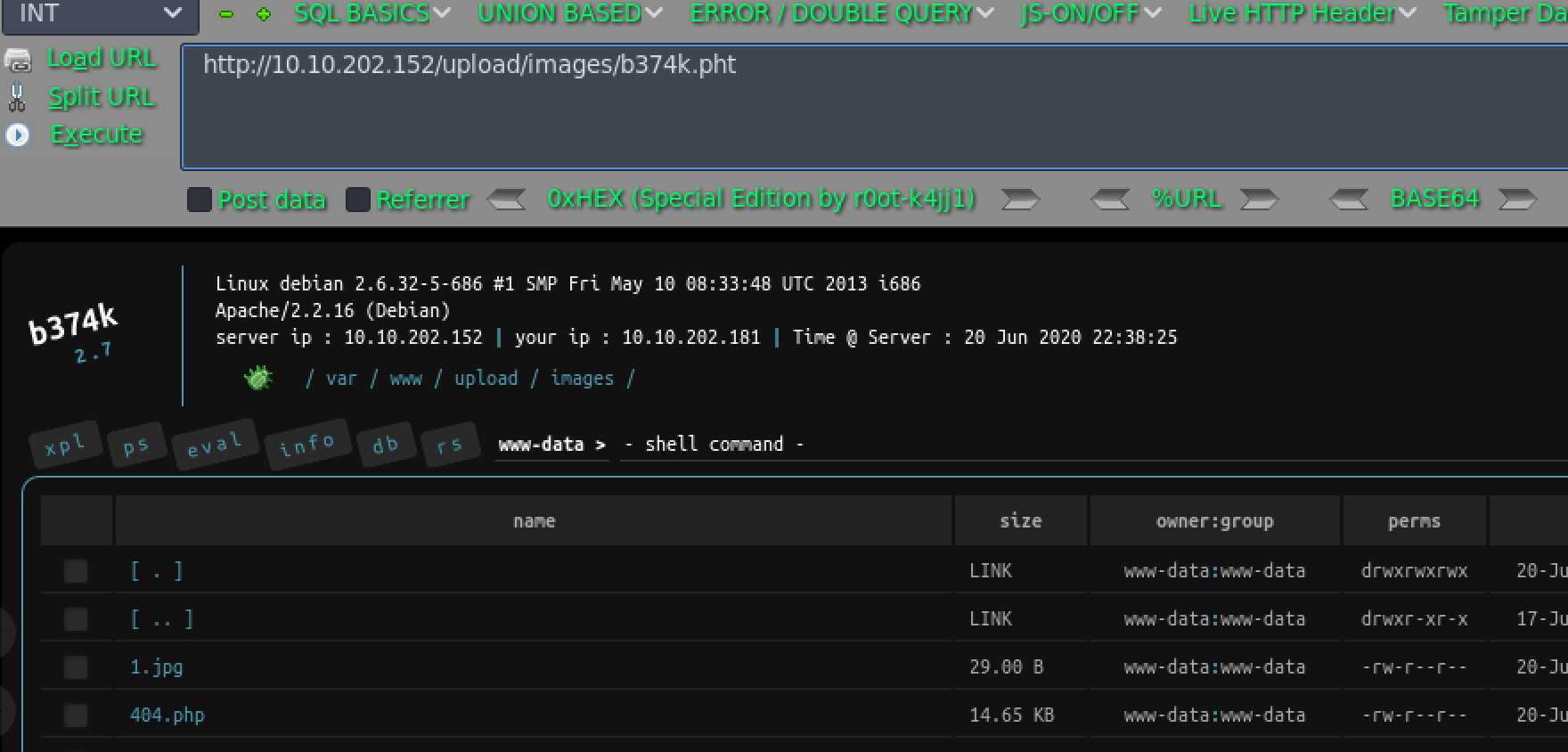Click the b374k 2.7 logo
Image resolution: width=1568 pixels, height=752 pixels.
[74, 333]
